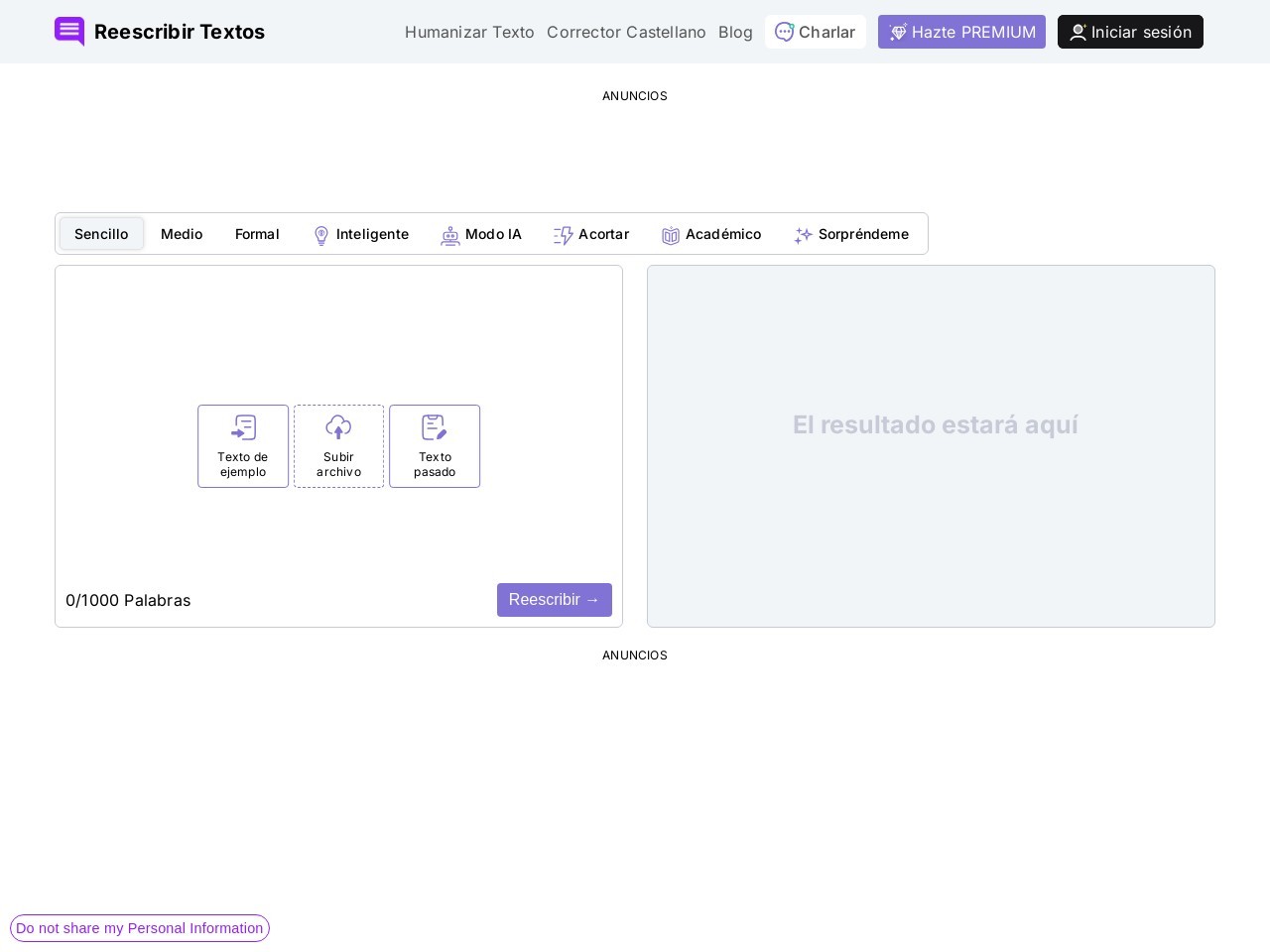The width and height of the screenshot is (1270, 952).
Task: Switch to Medio mode tab
Action: coord(182,234)
